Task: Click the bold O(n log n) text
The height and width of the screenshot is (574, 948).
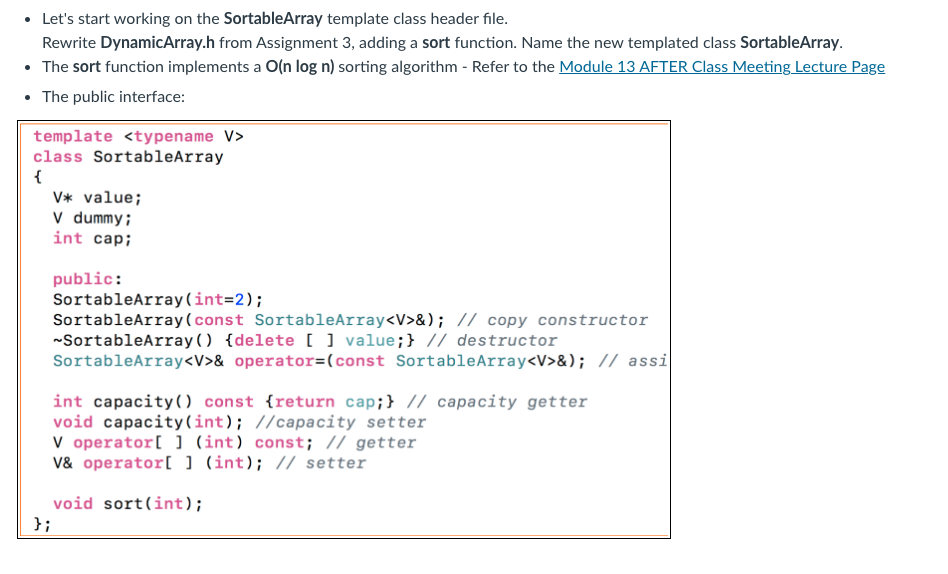Action: point(300,67)
